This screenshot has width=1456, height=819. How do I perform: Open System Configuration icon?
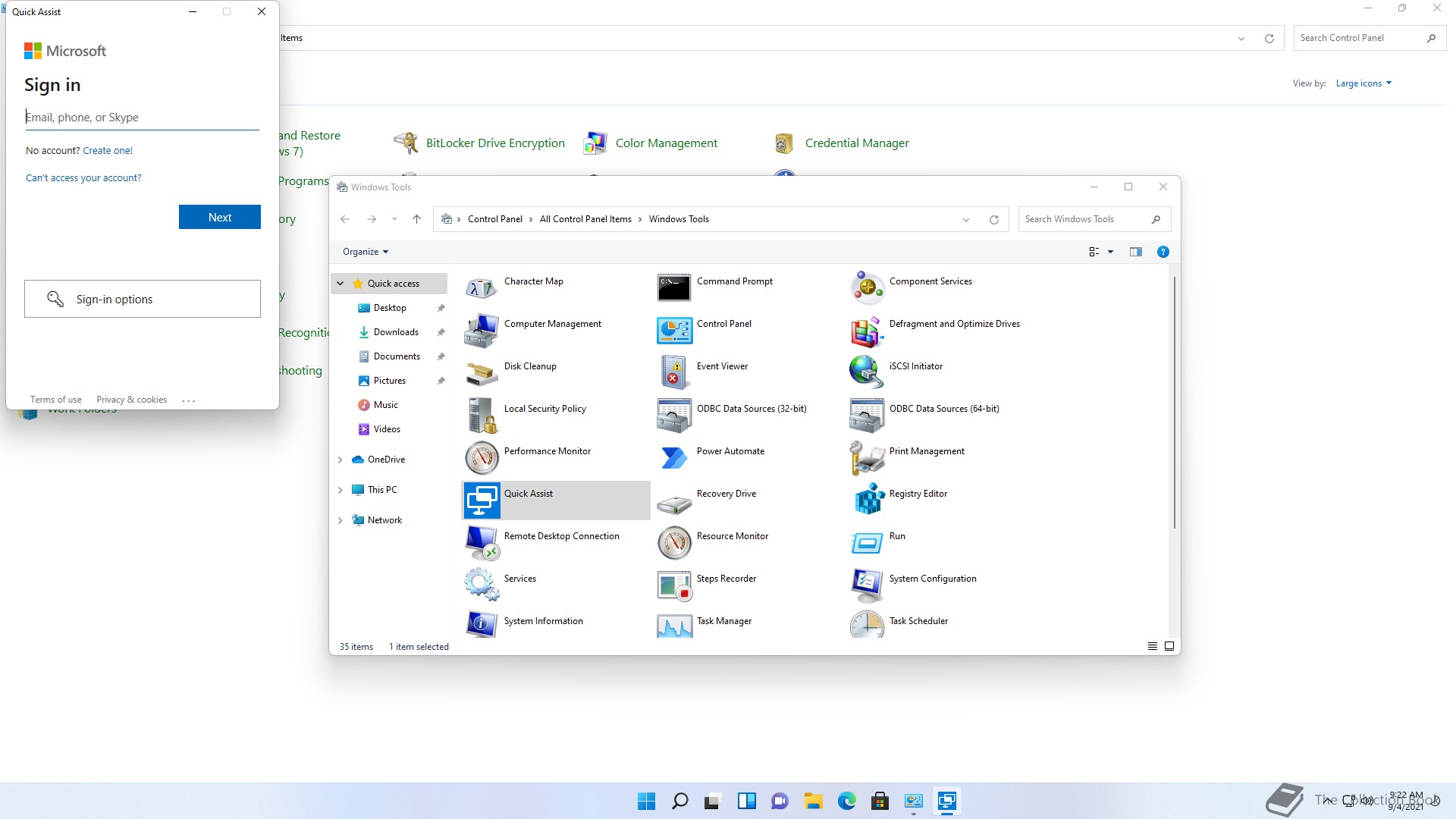pyautogui.click(x=867, y=585)
